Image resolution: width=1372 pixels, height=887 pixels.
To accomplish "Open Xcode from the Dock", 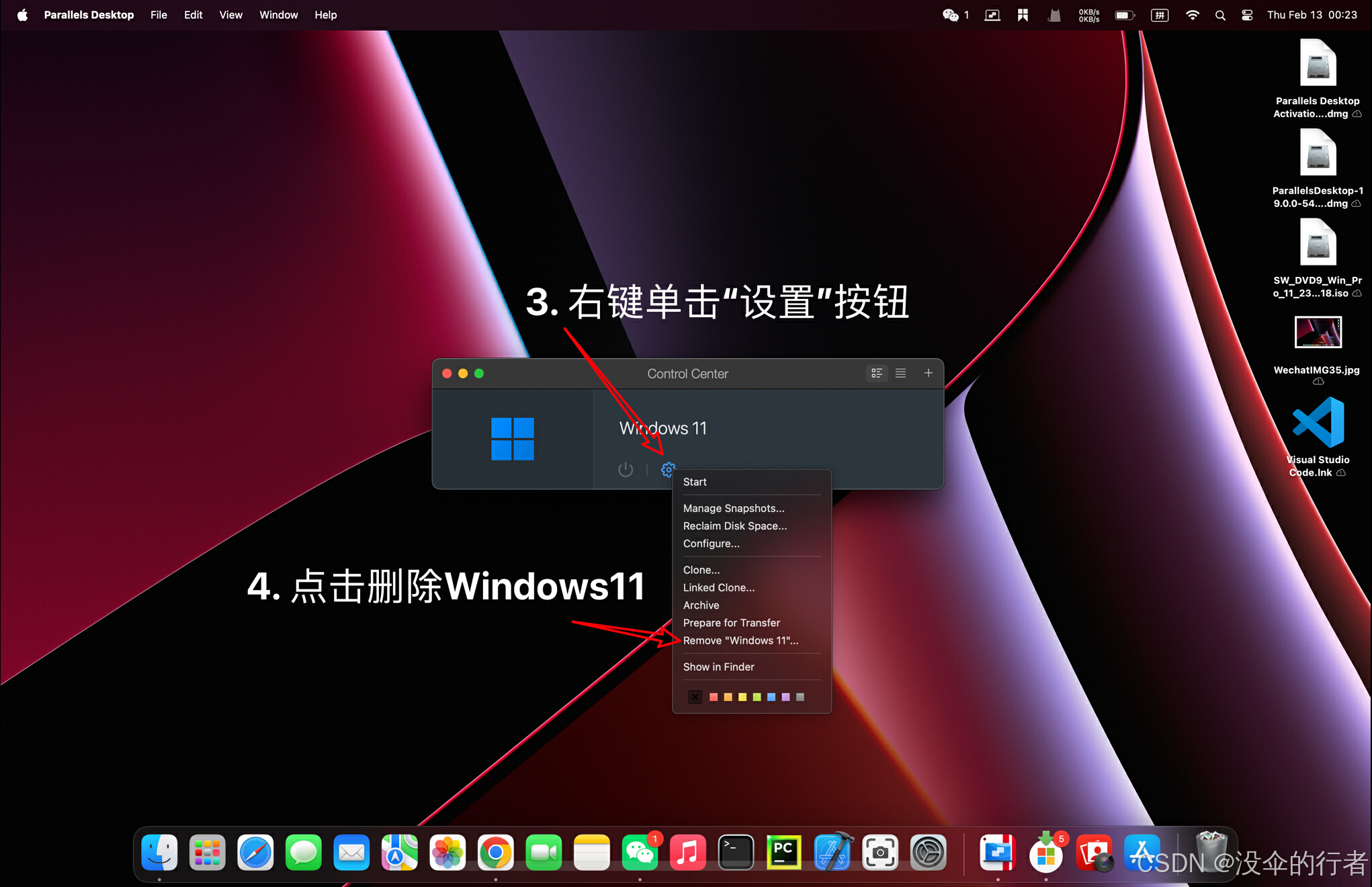I will pos(832,853).
